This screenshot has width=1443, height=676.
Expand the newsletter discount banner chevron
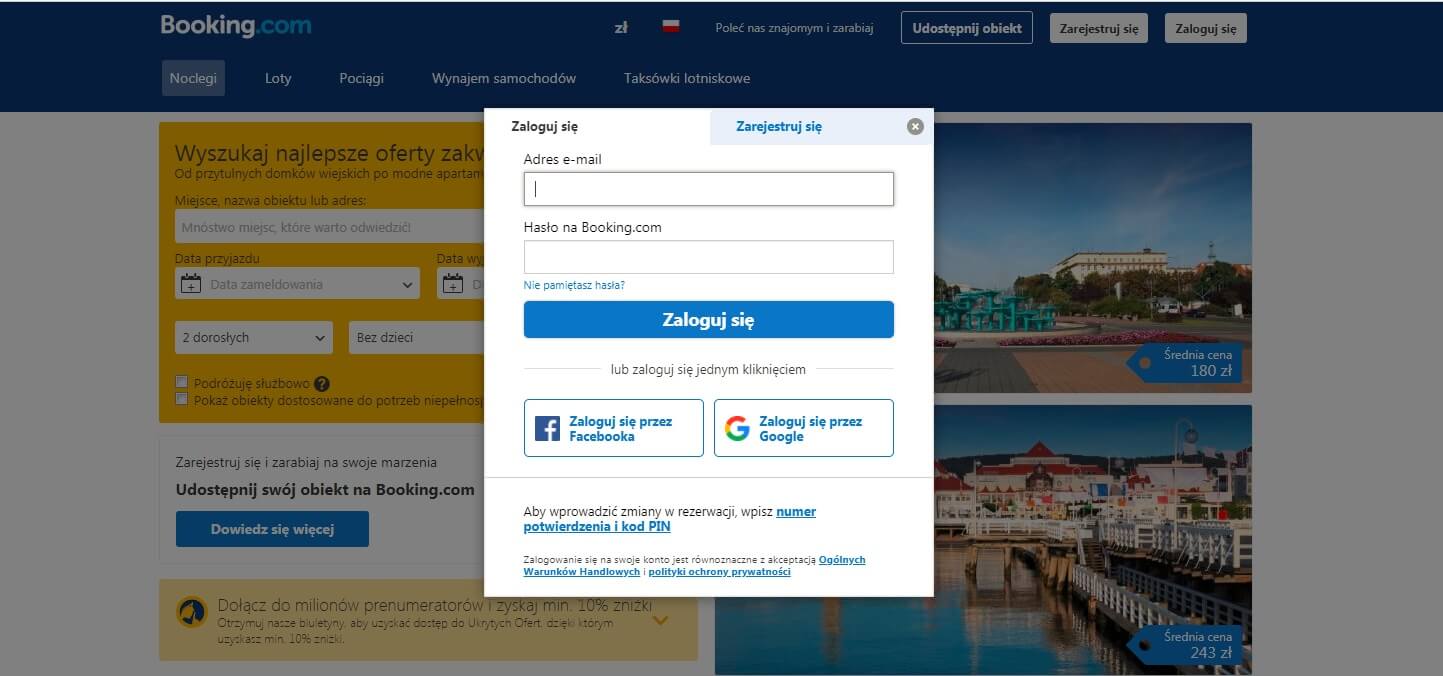point(660,620)
